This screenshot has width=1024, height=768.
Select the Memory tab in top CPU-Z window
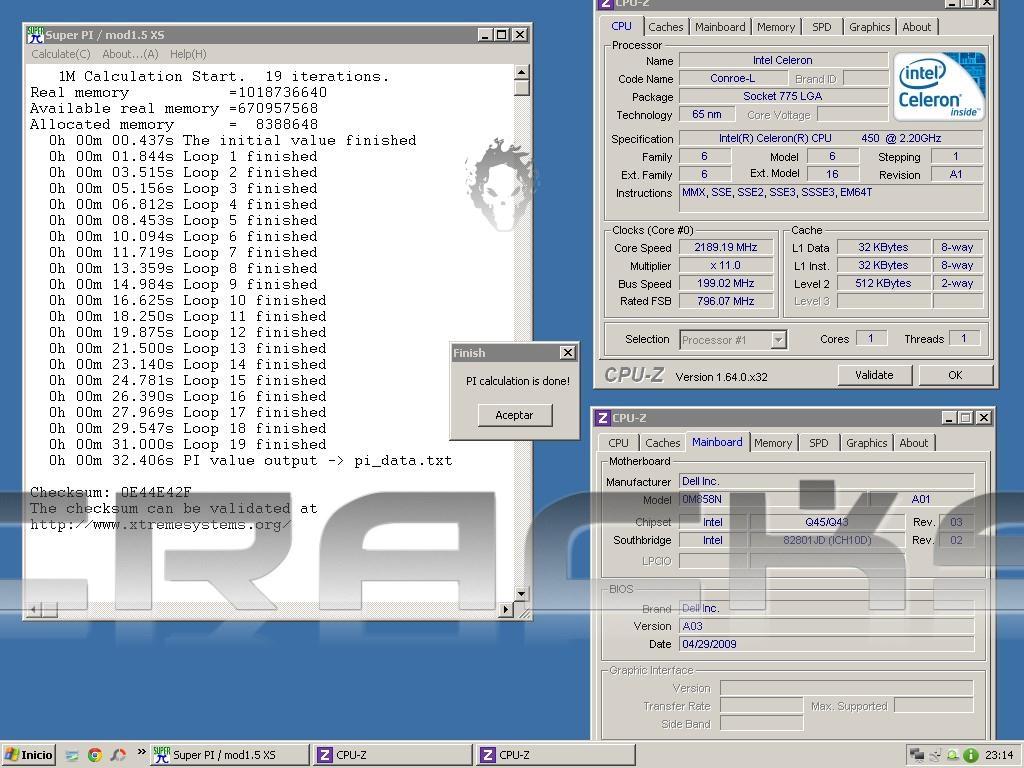click(776, 27)
